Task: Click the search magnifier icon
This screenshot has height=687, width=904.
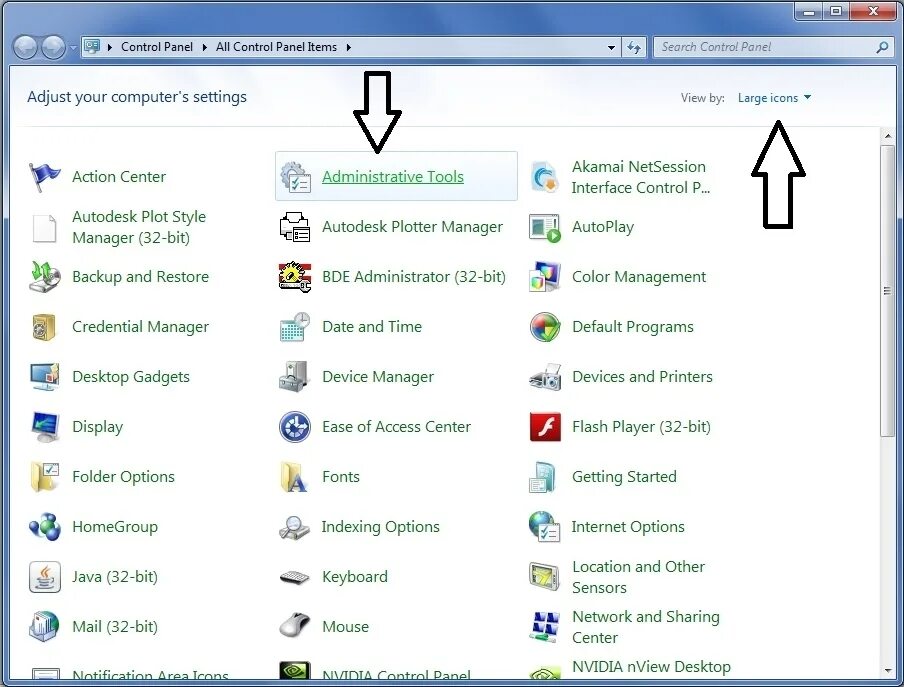Action: pyautogui.click(x=882, y=47)
